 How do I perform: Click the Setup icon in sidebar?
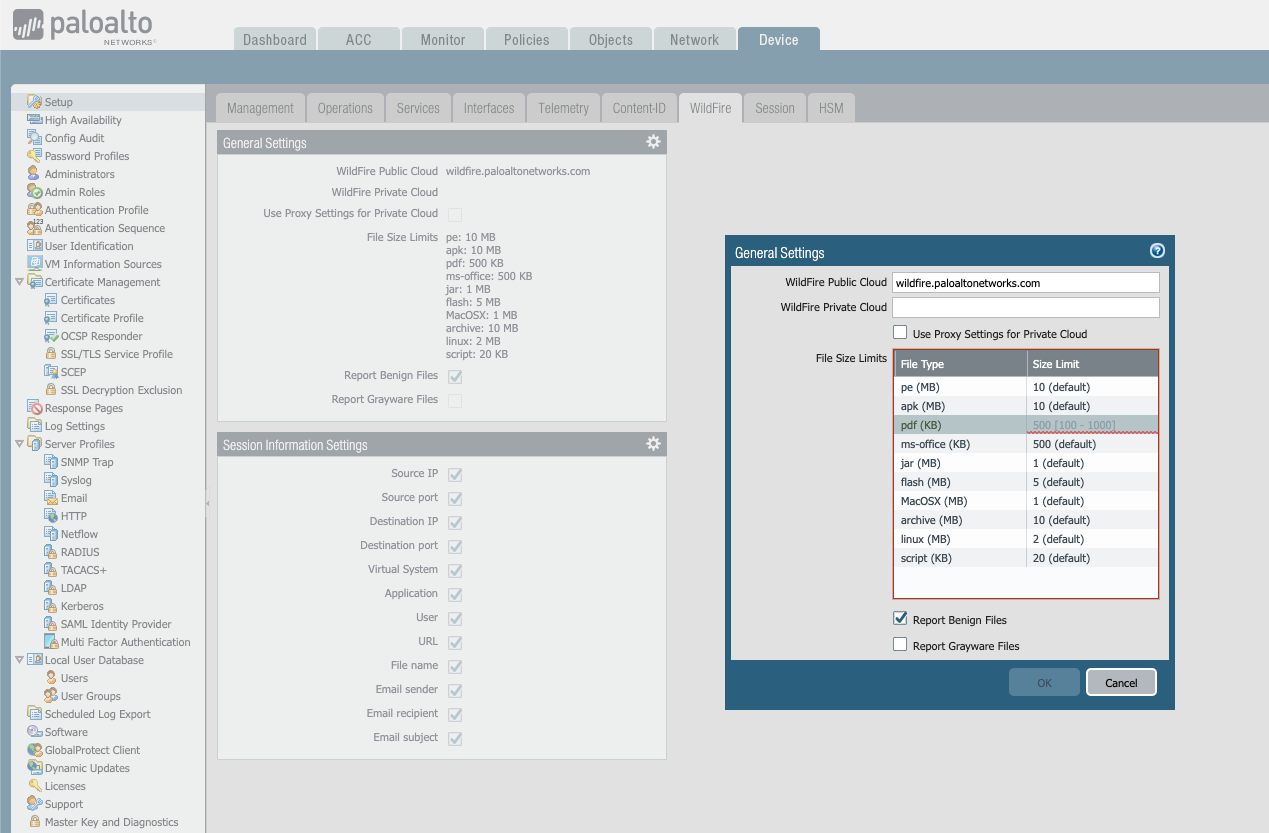35,102
